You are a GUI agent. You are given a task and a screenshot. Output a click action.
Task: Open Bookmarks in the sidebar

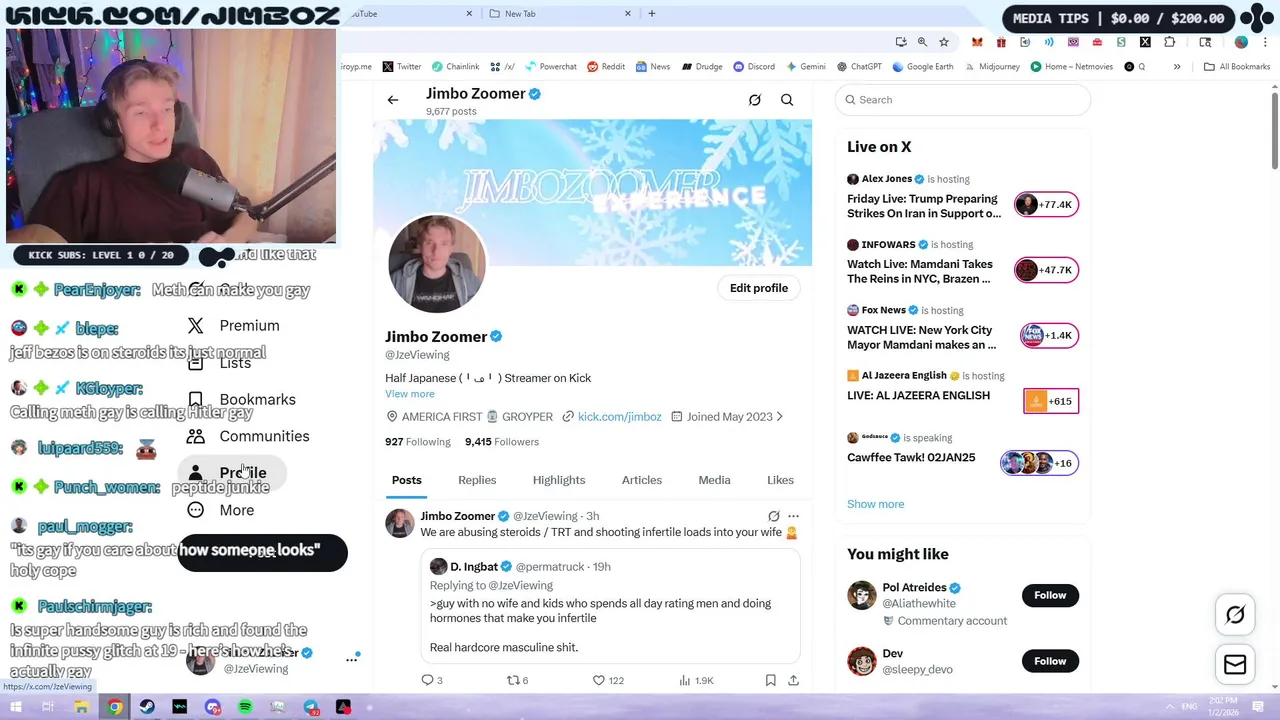[257, 399]
